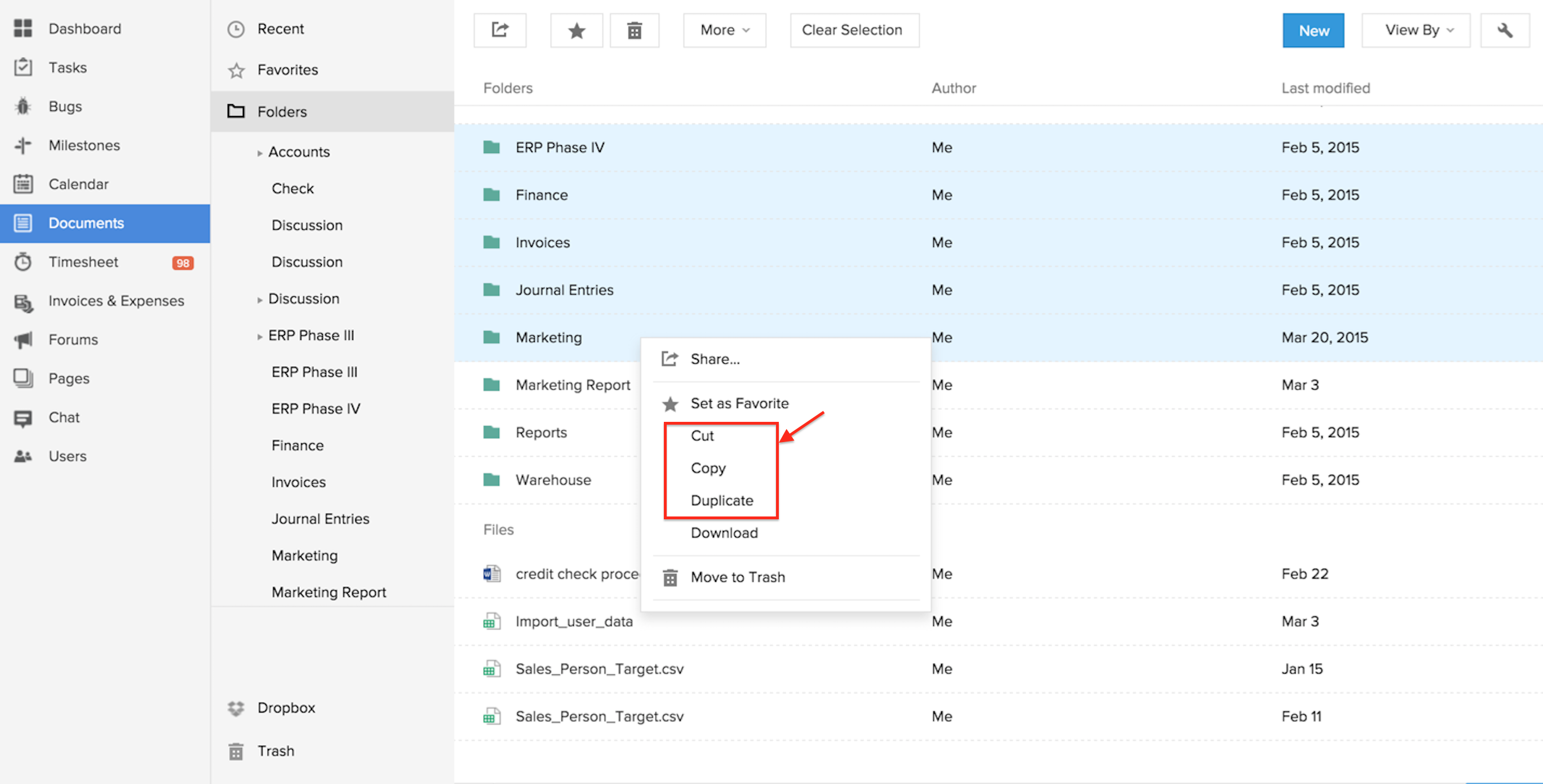
Task: Go to Timesheet in sidebar
Action: [83, 262]
